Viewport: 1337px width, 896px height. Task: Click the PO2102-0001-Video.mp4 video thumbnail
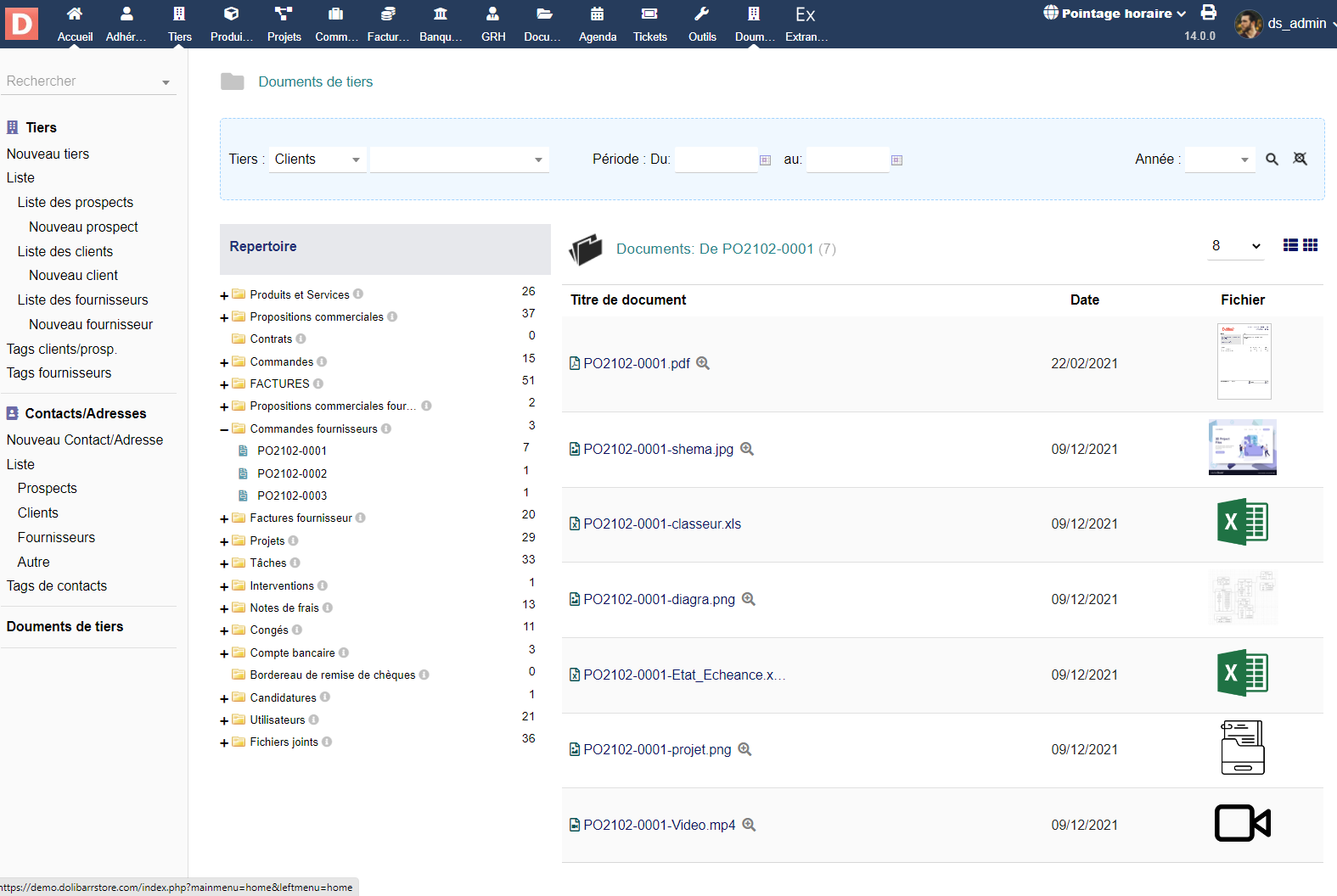pos(1242,823)
